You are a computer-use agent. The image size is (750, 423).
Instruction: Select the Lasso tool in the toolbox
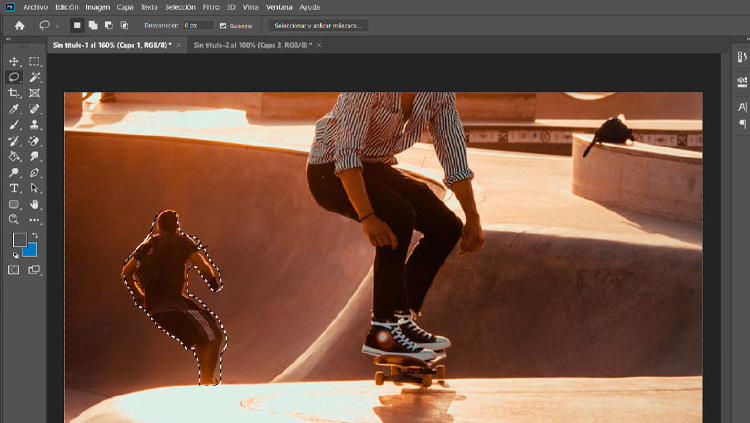tap(14, 77)
